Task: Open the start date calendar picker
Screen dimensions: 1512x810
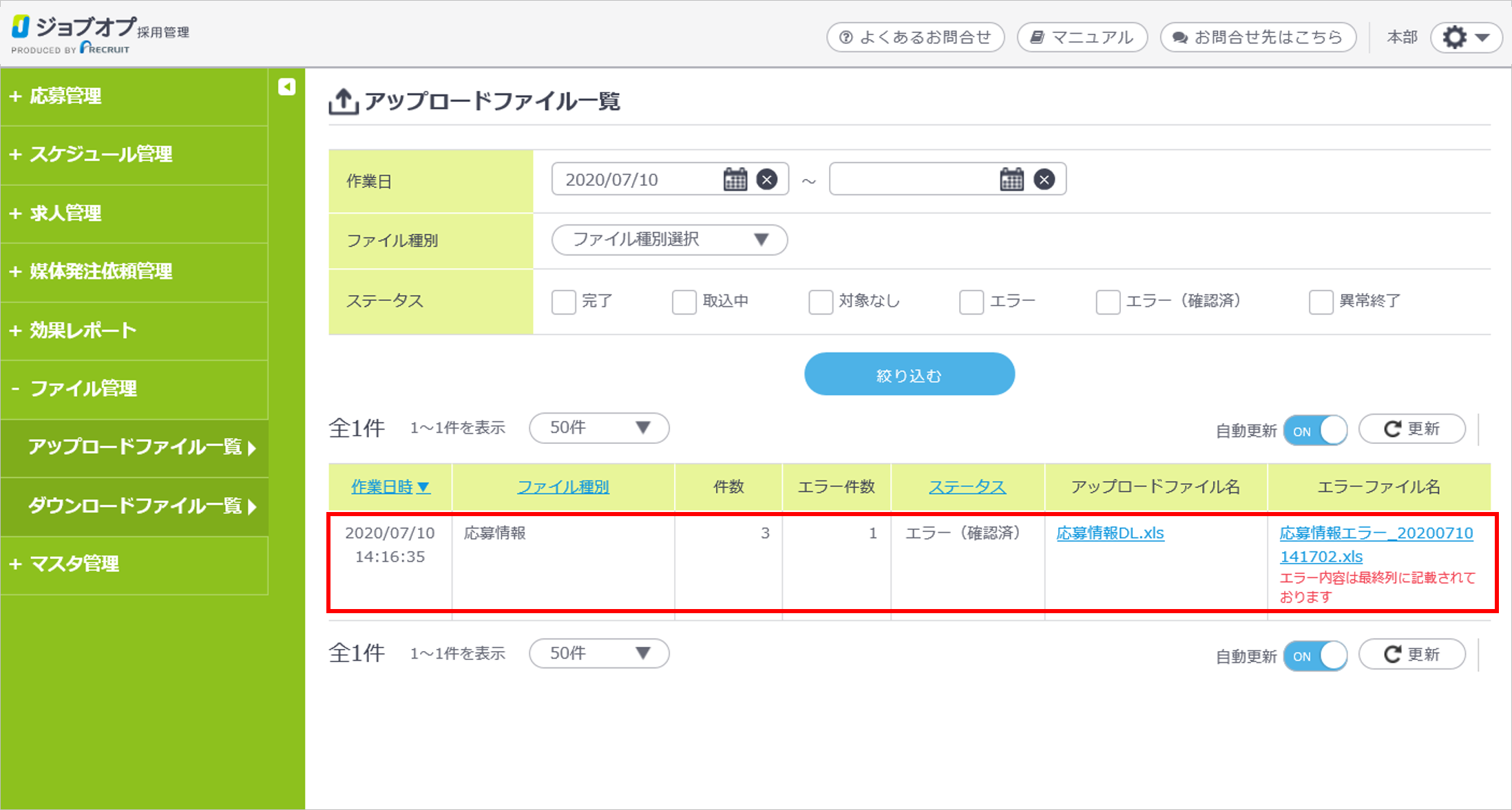Action: (x=735, y=180)
